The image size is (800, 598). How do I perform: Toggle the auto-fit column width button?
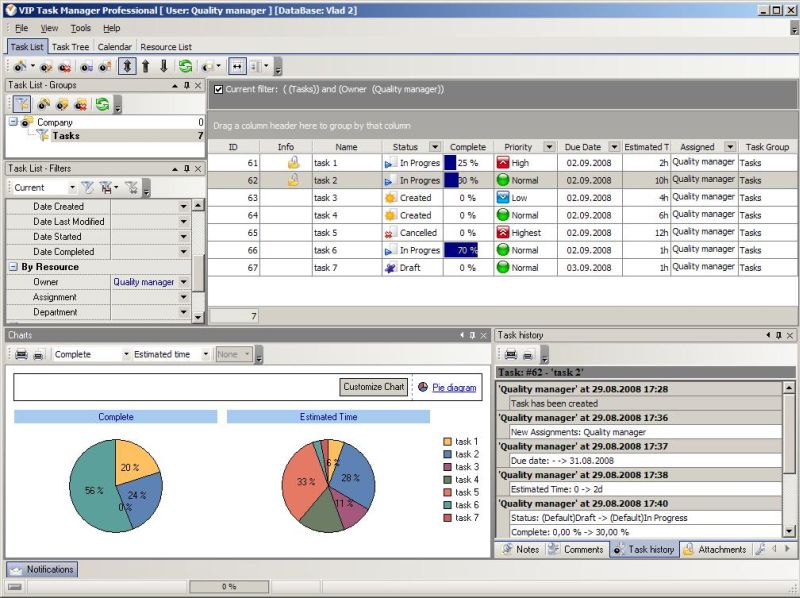[238, 67]
